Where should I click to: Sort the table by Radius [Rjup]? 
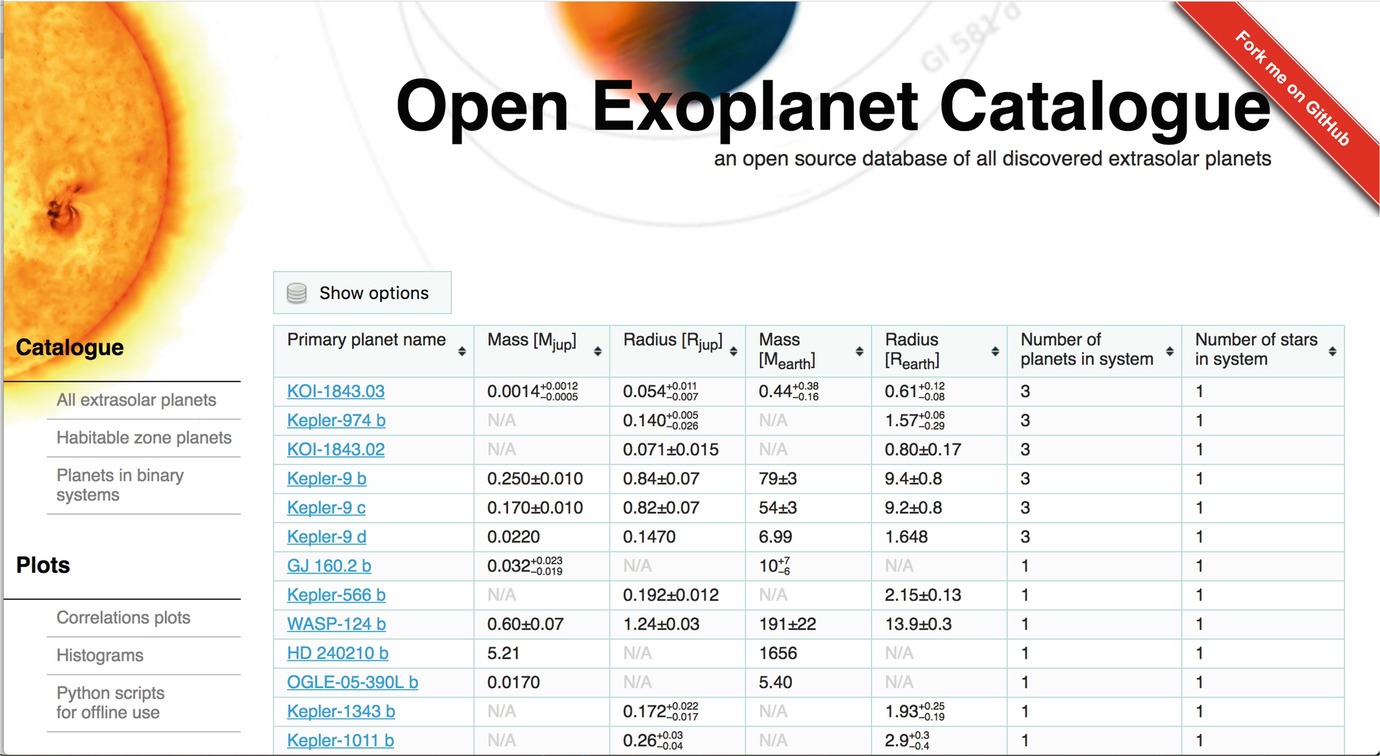click(733, 350)
